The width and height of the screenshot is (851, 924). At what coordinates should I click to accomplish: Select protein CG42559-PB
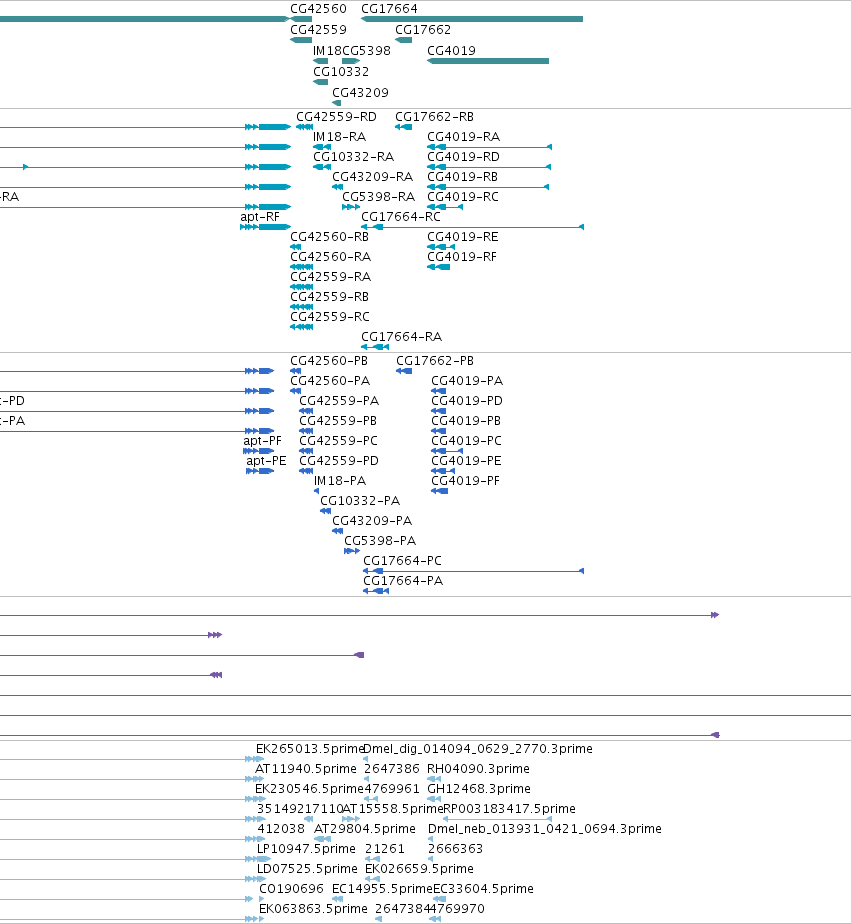coord(338,421)
